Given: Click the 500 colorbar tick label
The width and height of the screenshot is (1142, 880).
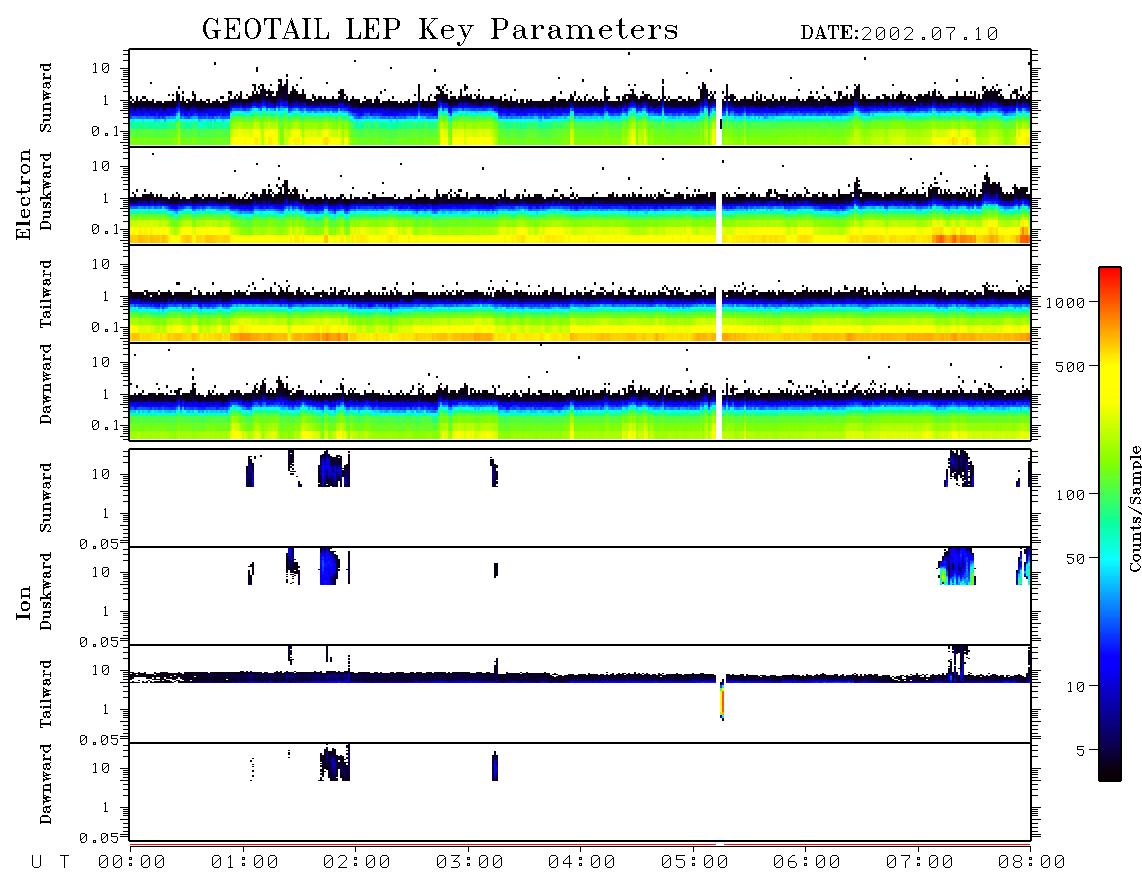Looking at the screenshot, I should pyautogui.click(x=1070, y=366).
